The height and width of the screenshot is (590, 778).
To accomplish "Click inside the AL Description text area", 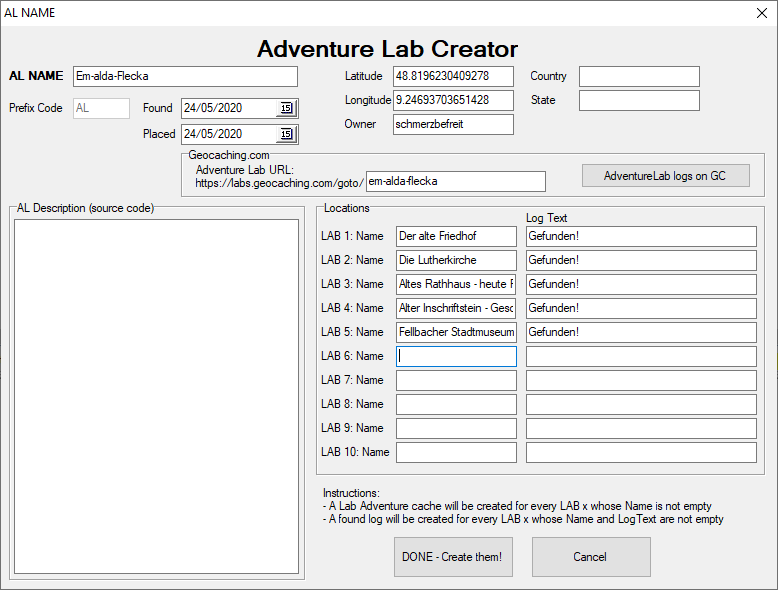I will [x=156, y=396].
